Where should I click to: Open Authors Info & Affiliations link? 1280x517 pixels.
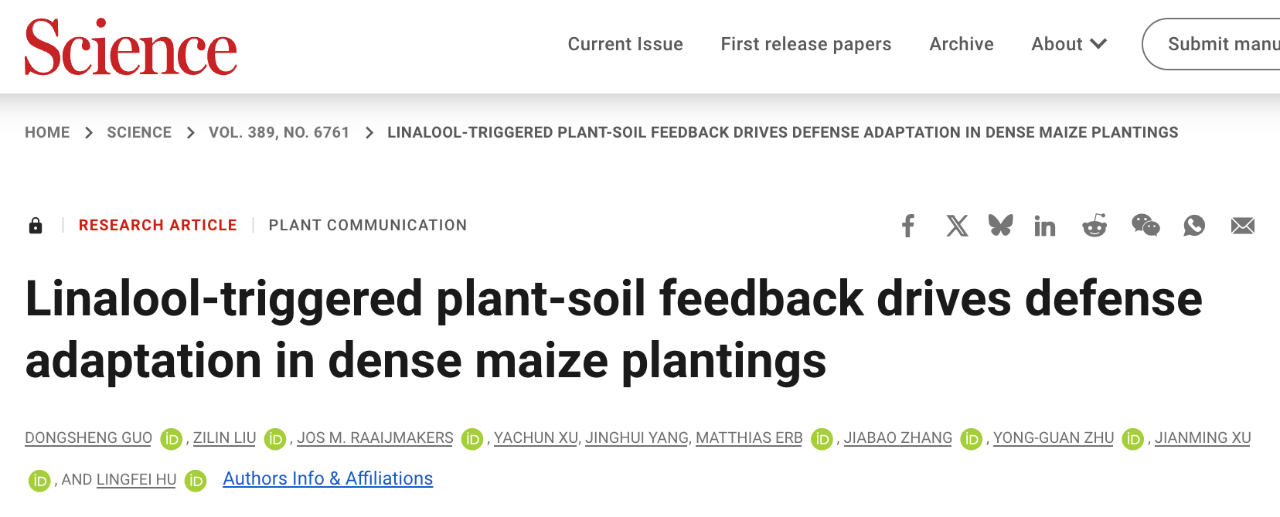point(328,479)
